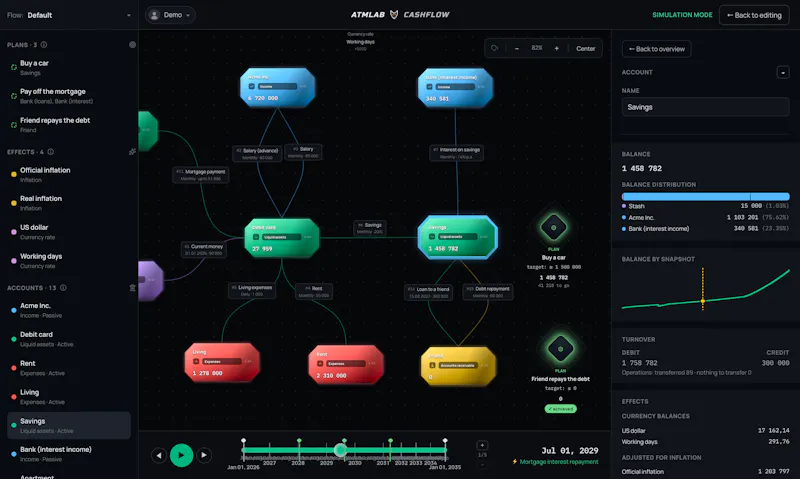The image size is (800, 479).
Task: Open the Rent account in sidebar
Action: pos(69,368)
